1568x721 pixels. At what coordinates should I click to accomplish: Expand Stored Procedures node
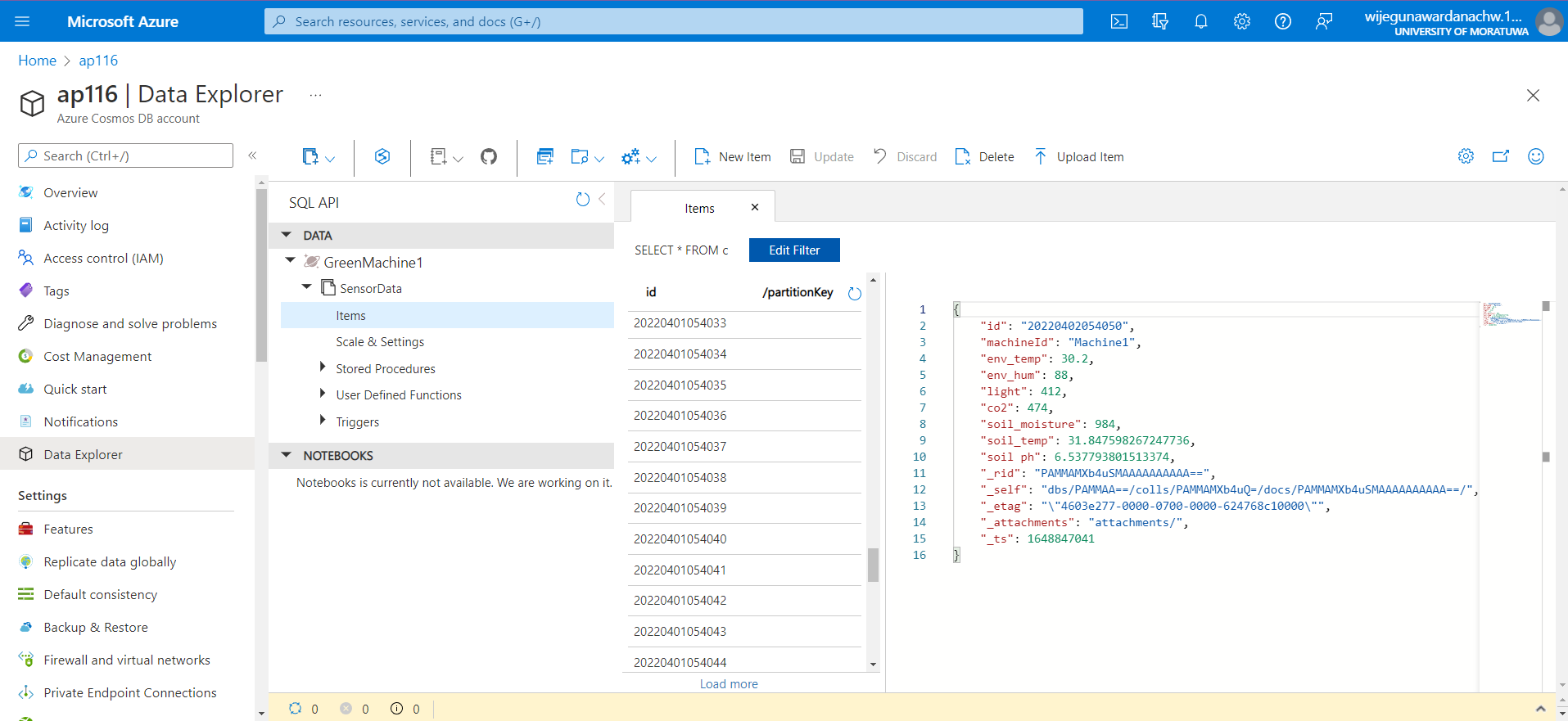[x=323, y=367]
